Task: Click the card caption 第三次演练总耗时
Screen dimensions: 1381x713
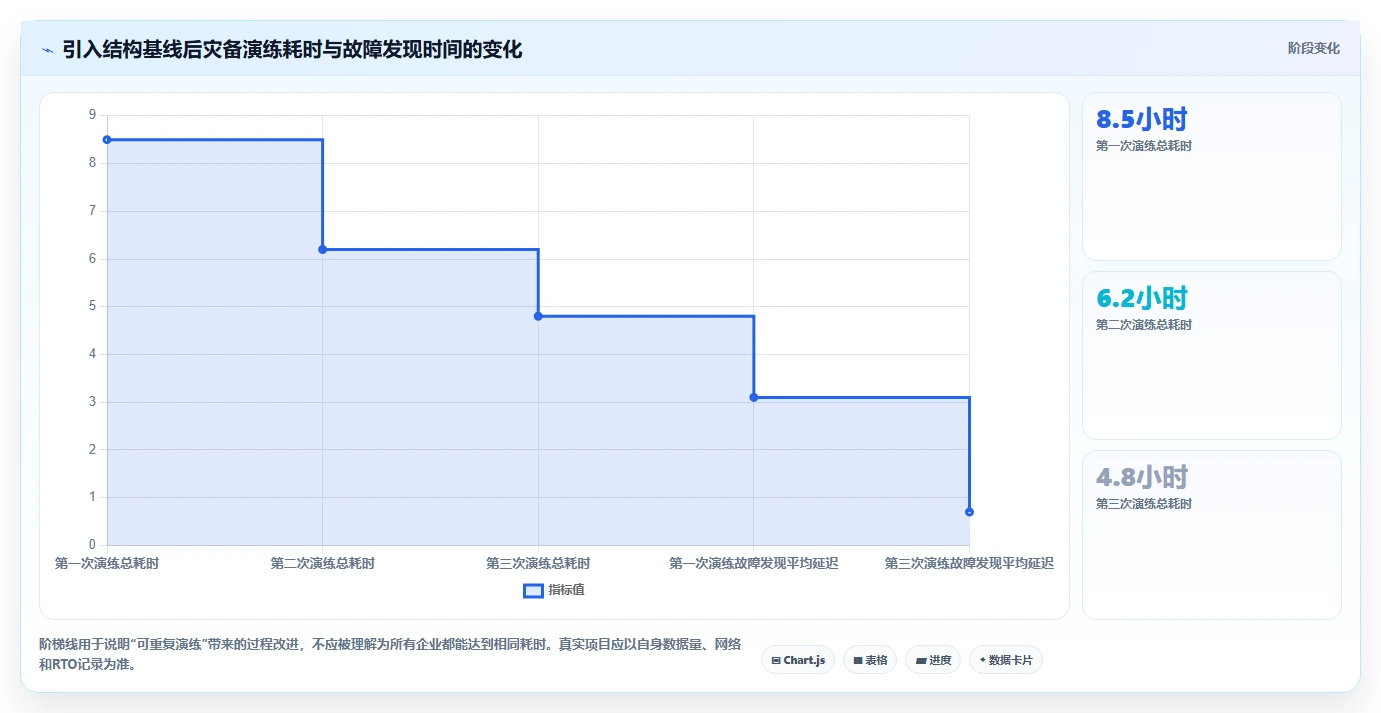Action: (x=1144, y=504)
